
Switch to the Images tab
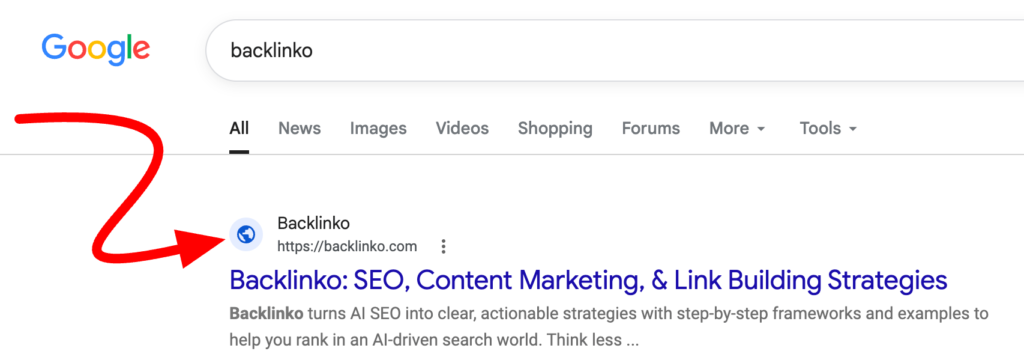[x=378, y=129]
